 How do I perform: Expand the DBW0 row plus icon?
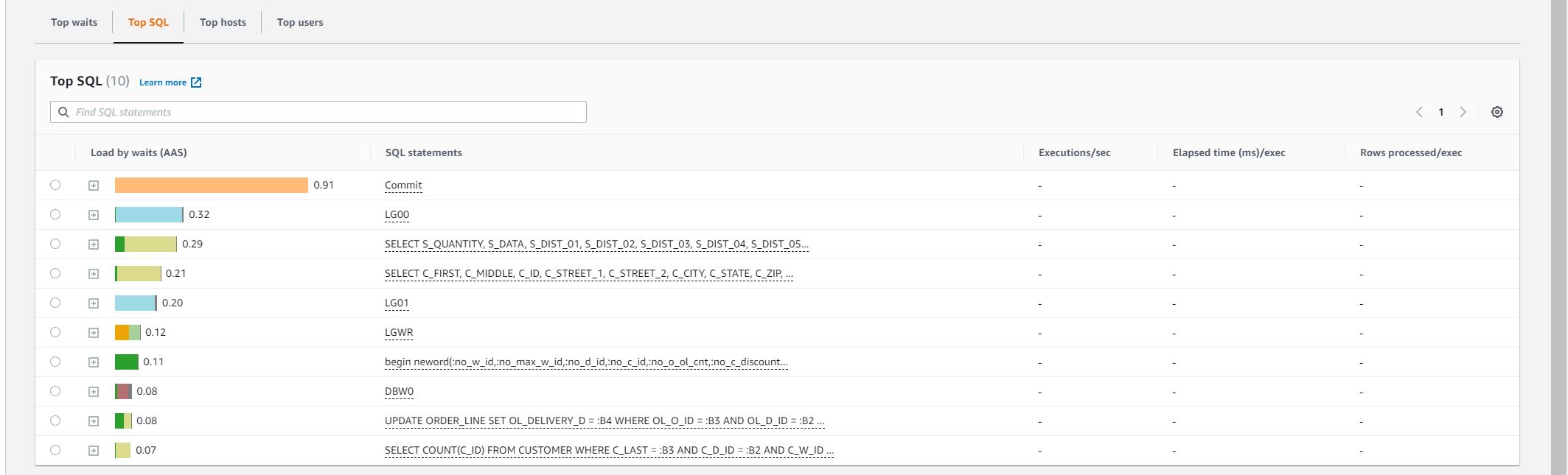94,392
